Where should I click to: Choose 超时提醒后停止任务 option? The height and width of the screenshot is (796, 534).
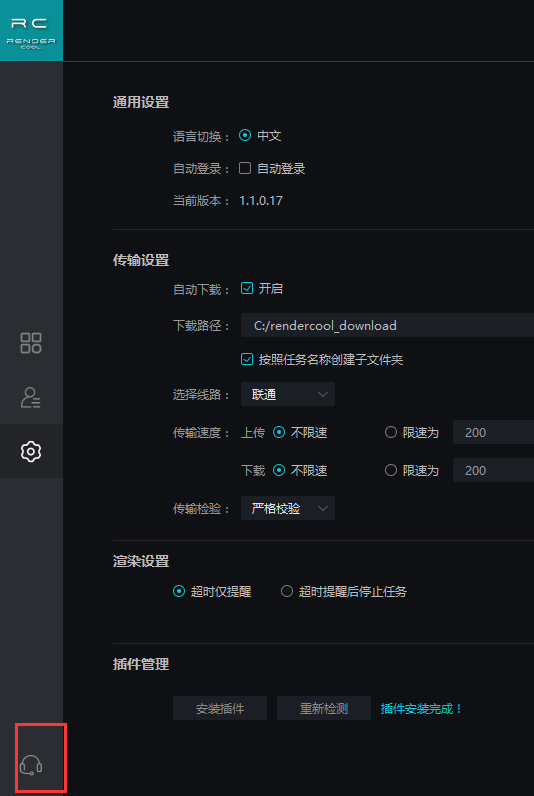287,591
